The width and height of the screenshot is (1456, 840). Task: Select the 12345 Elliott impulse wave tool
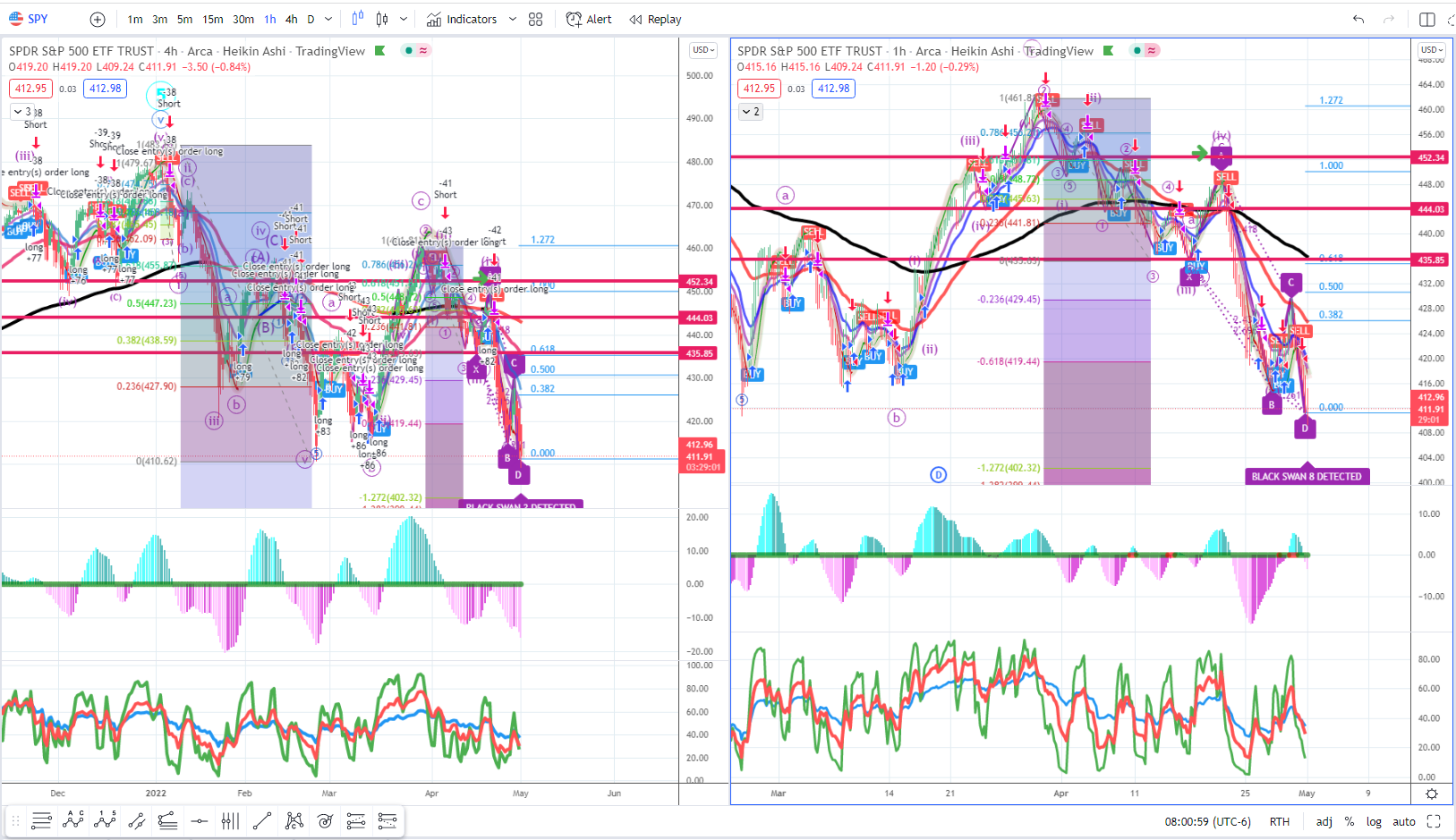coord(105,820)
